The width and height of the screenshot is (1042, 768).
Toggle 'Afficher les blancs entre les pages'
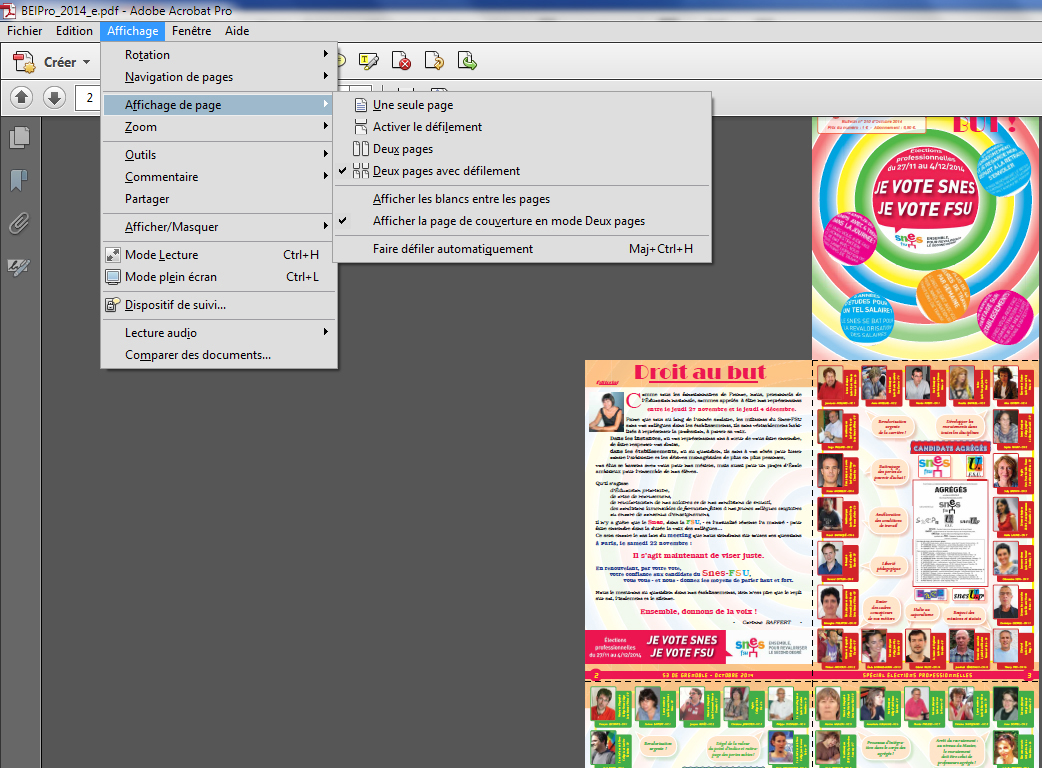[461, 199]
